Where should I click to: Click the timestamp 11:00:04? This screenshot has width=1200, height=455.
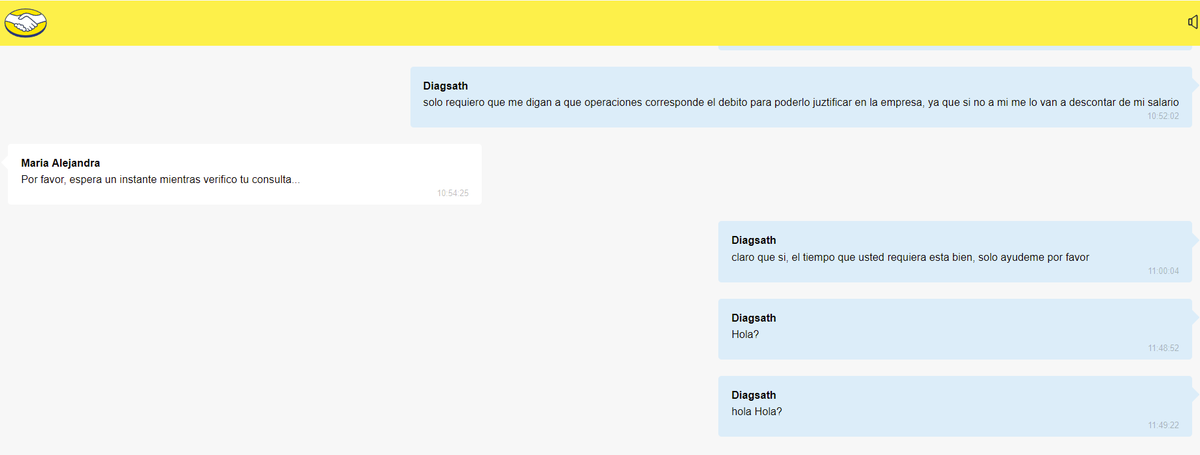click(x=1163, y=271)
